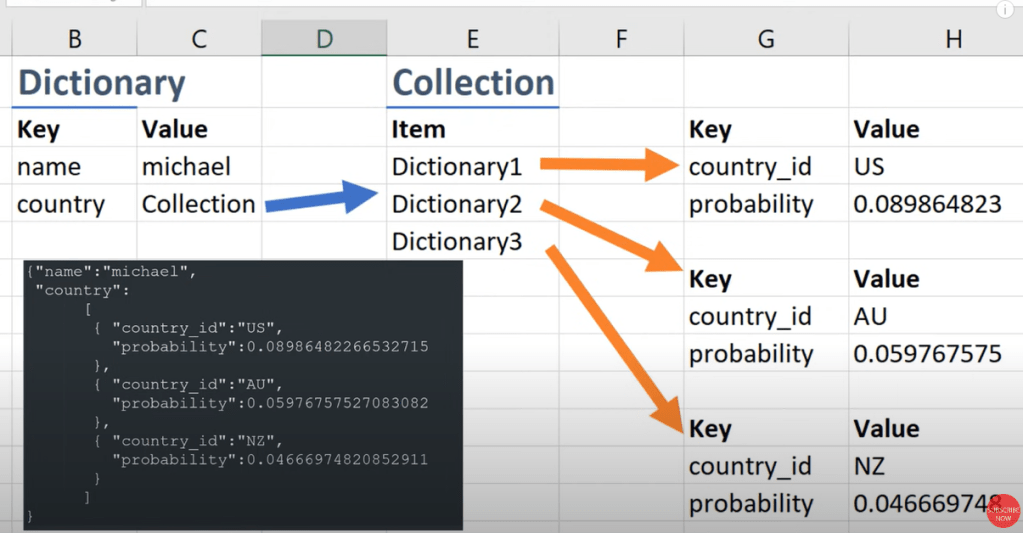Click the Collection heading cell
1023x533 pixels.
[x=473, y=83]
